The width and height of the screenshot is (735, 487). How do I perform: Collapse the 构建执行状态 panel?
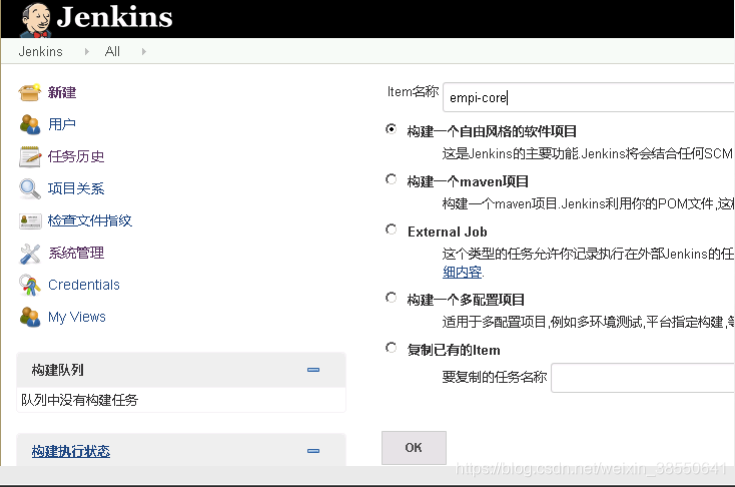tap(313, 451)
